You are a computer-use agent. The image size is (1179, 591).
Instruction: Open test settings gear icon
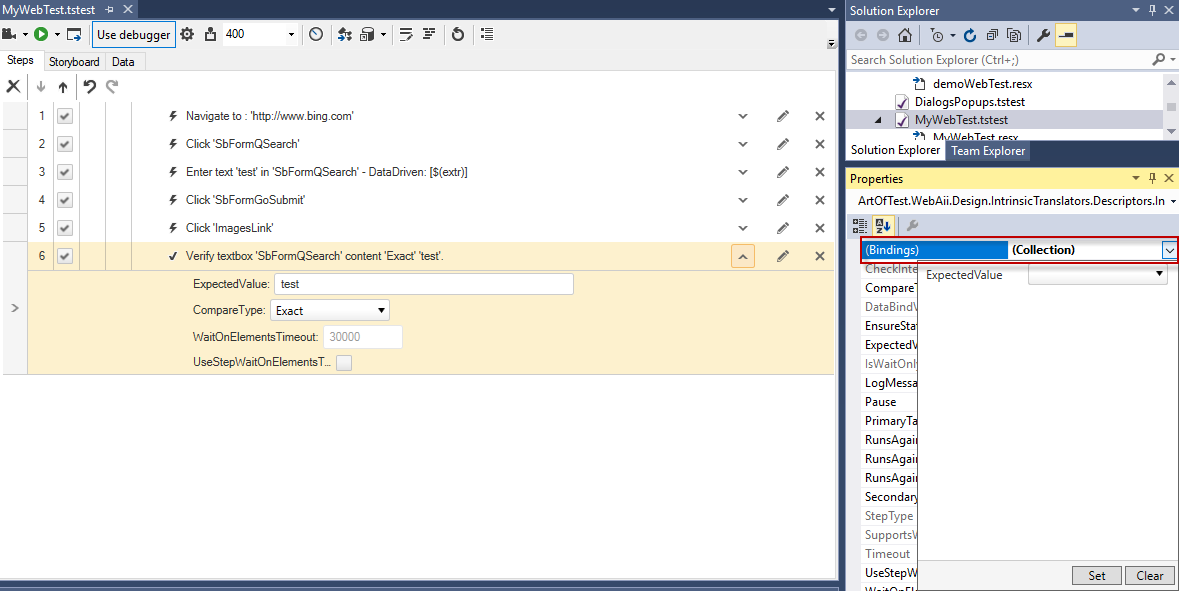tap(187, 34)
